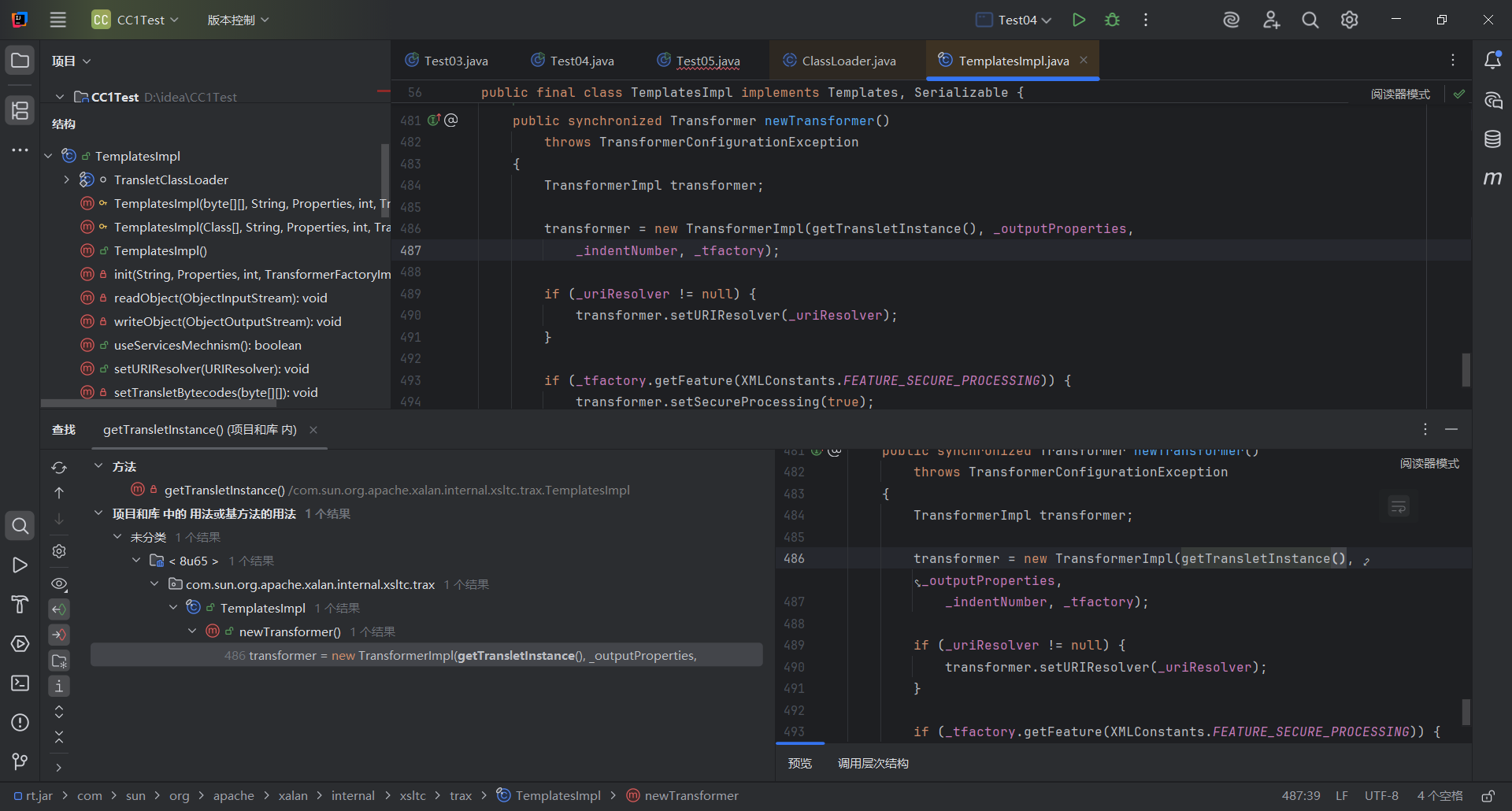Collapse the 未分类 results group
Screen dimensions: 1512x811
click(117, 537)
